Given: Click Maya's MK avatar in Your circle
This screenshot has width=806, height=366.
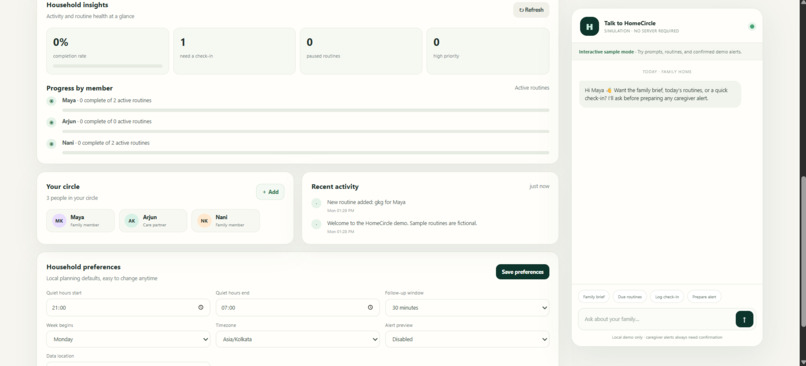Looking at the screenshot, I should click(x=59, y=221).
